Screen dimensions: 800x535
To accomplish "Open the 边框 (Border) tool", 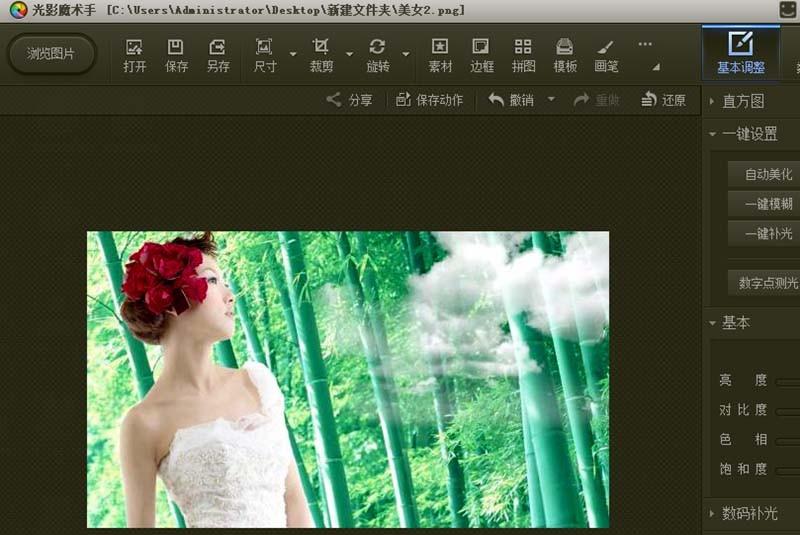I will tap(481, 54).
